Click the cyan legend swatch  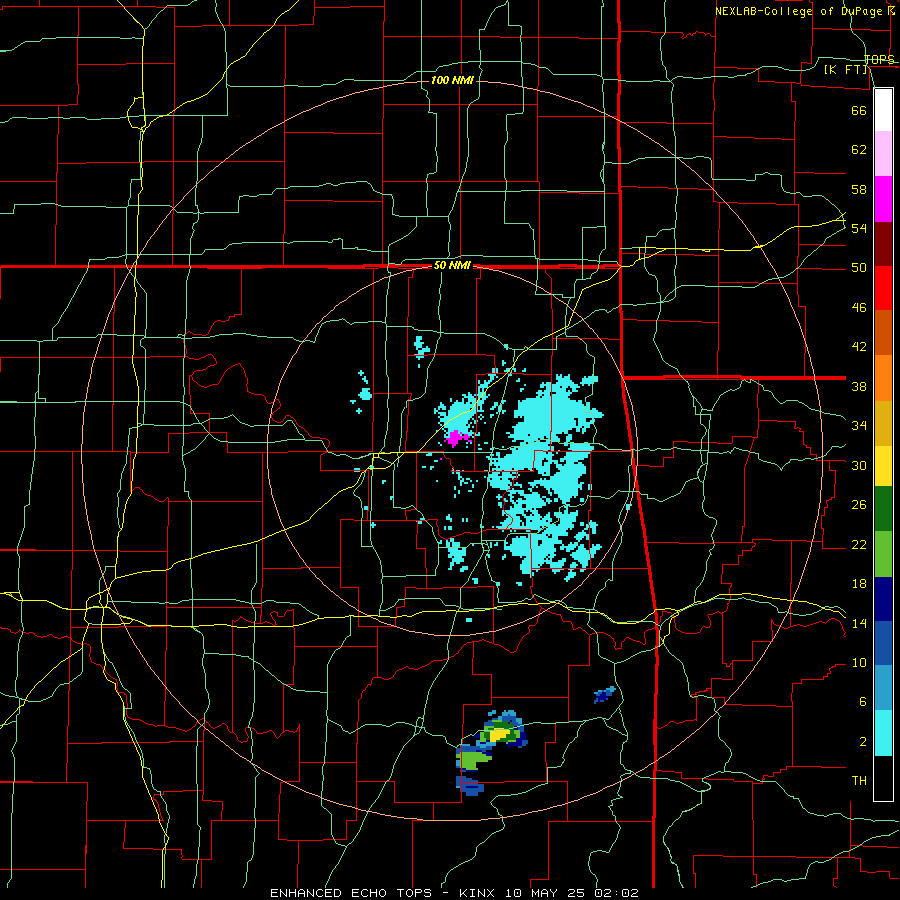[883, 733]
